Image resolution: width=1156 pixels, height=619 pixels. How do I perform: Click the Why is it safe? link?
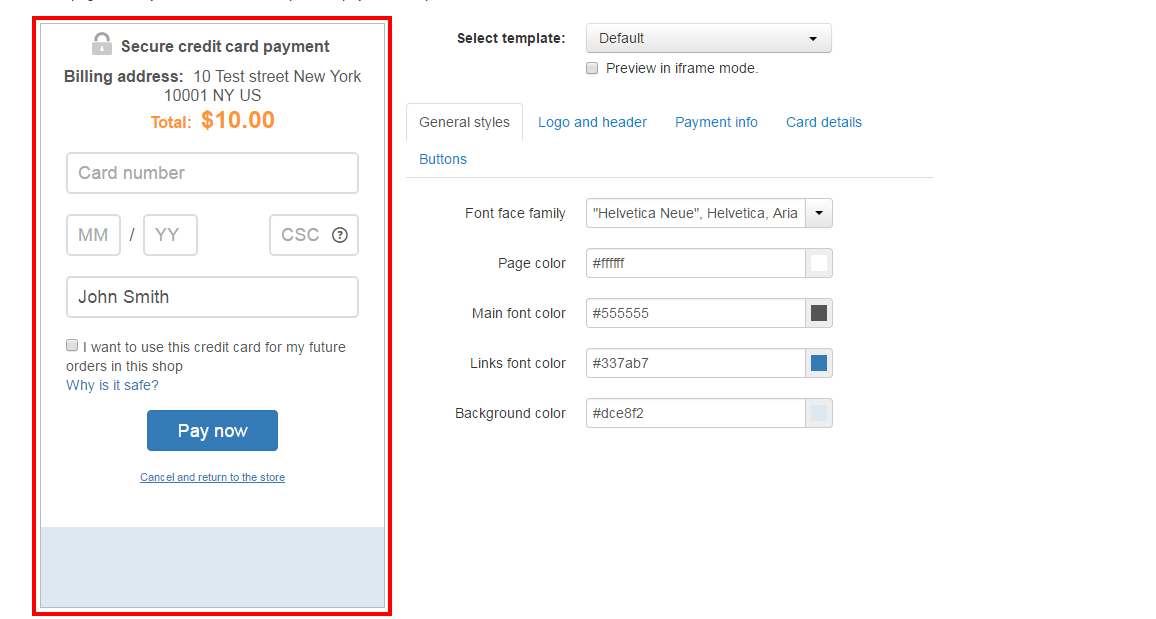point(112,385)
